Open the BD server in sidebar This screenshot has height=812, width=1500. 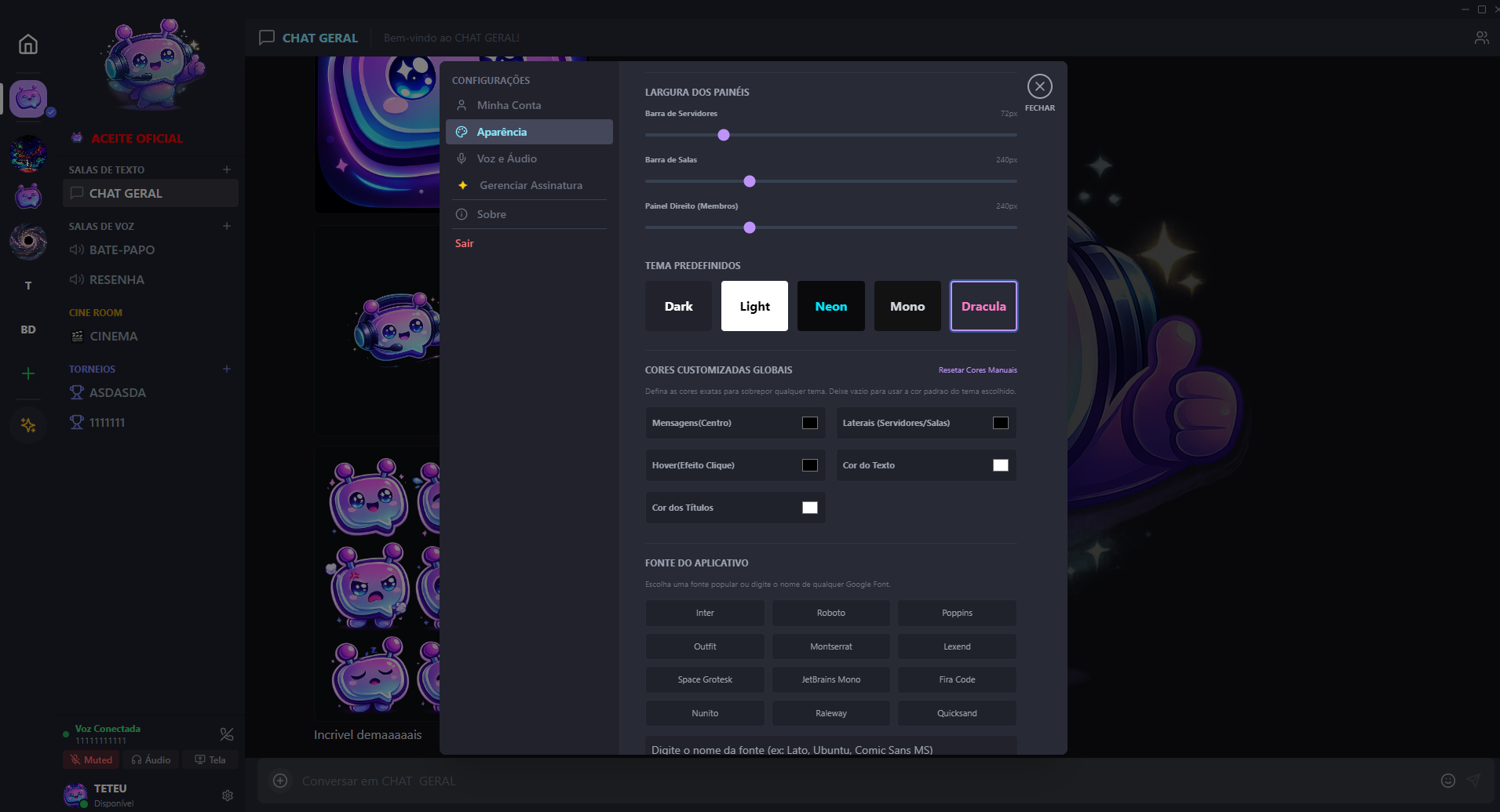click(x=28, y=330)
